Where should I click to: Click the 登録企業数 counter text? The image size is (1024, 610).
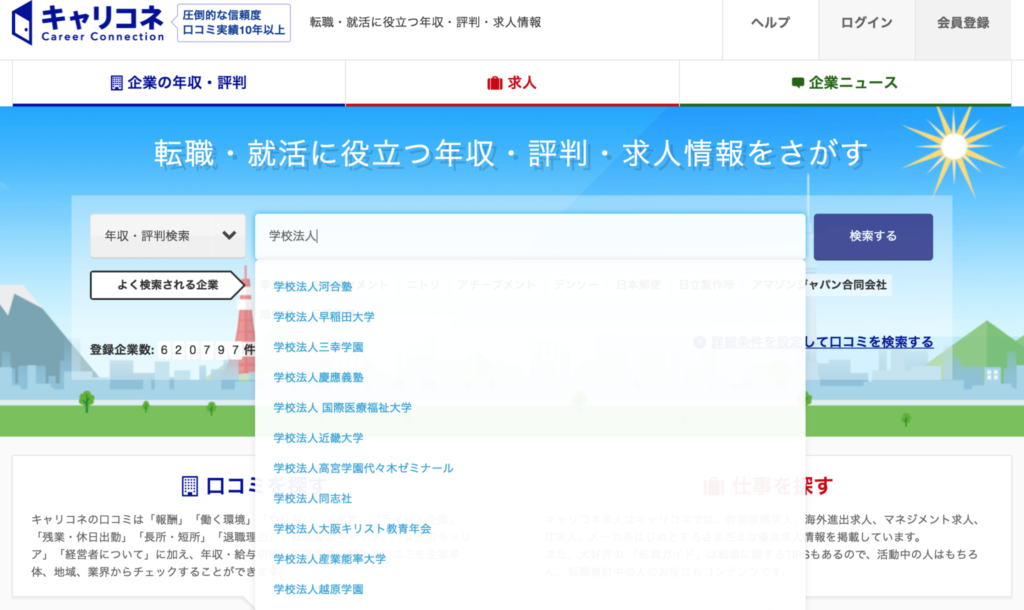tap(172, 350)
